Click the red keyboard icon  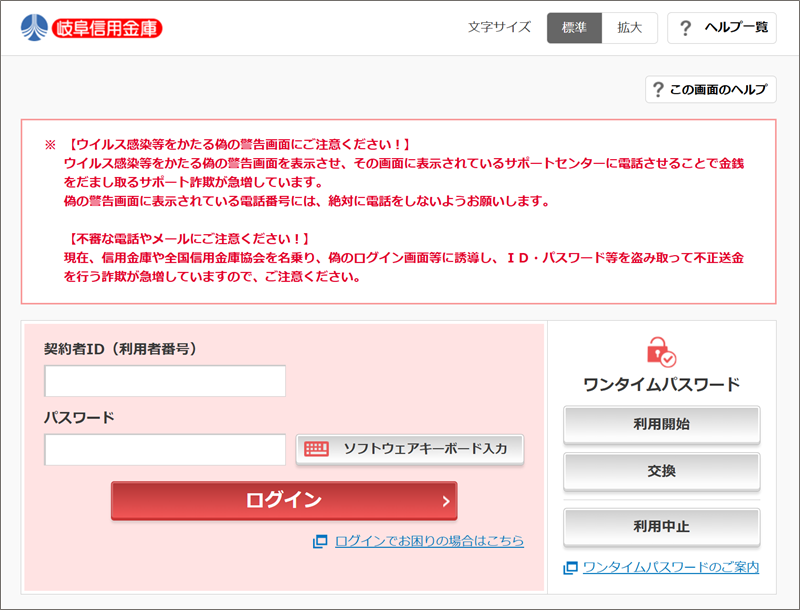317,449
